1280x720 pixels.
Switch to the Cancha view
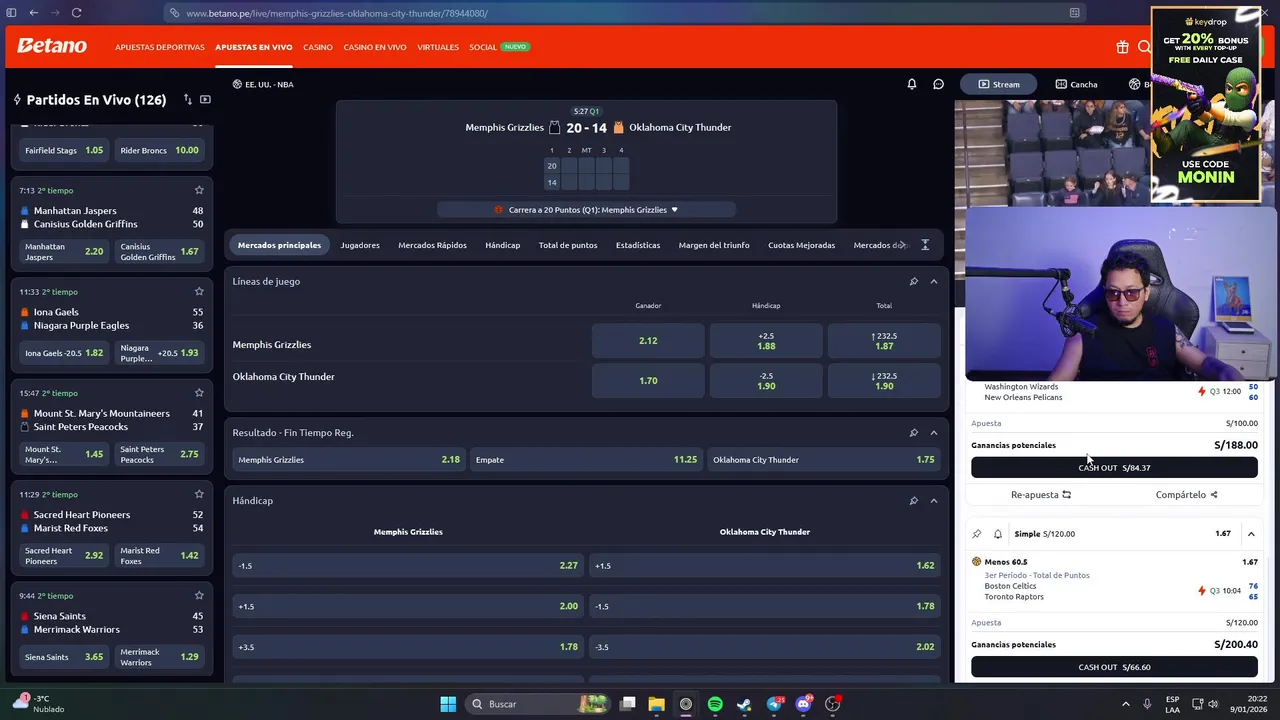pyautogui.click(x=1076, y=84)
